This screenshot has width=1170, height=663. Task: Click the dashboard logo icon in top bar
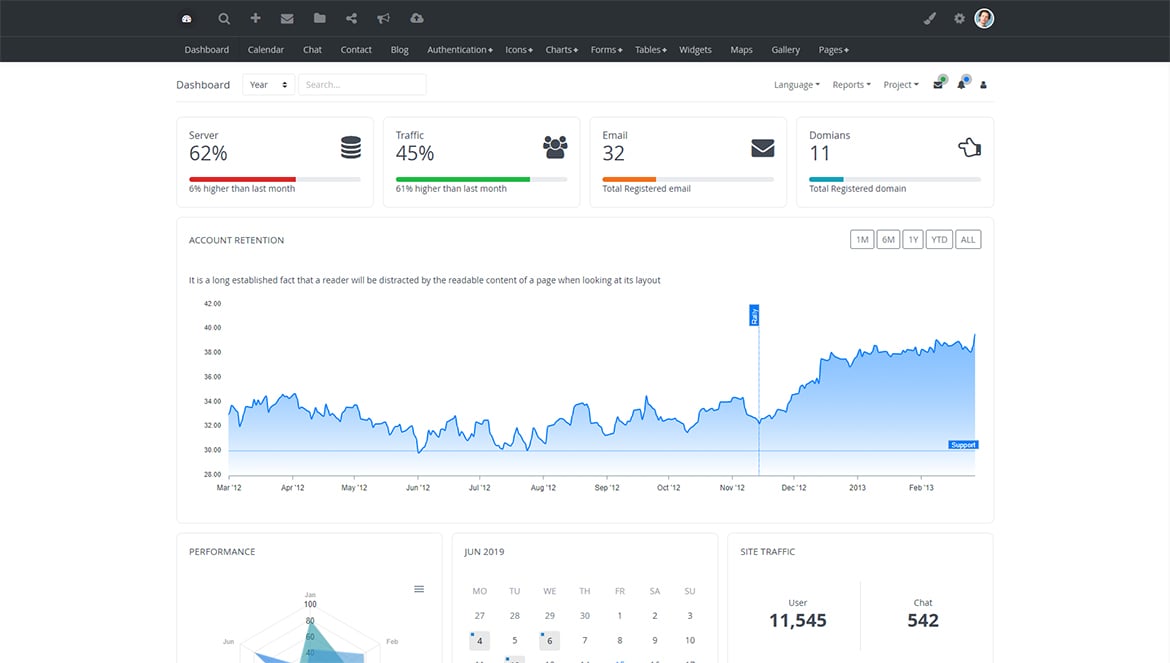point(187,19)
